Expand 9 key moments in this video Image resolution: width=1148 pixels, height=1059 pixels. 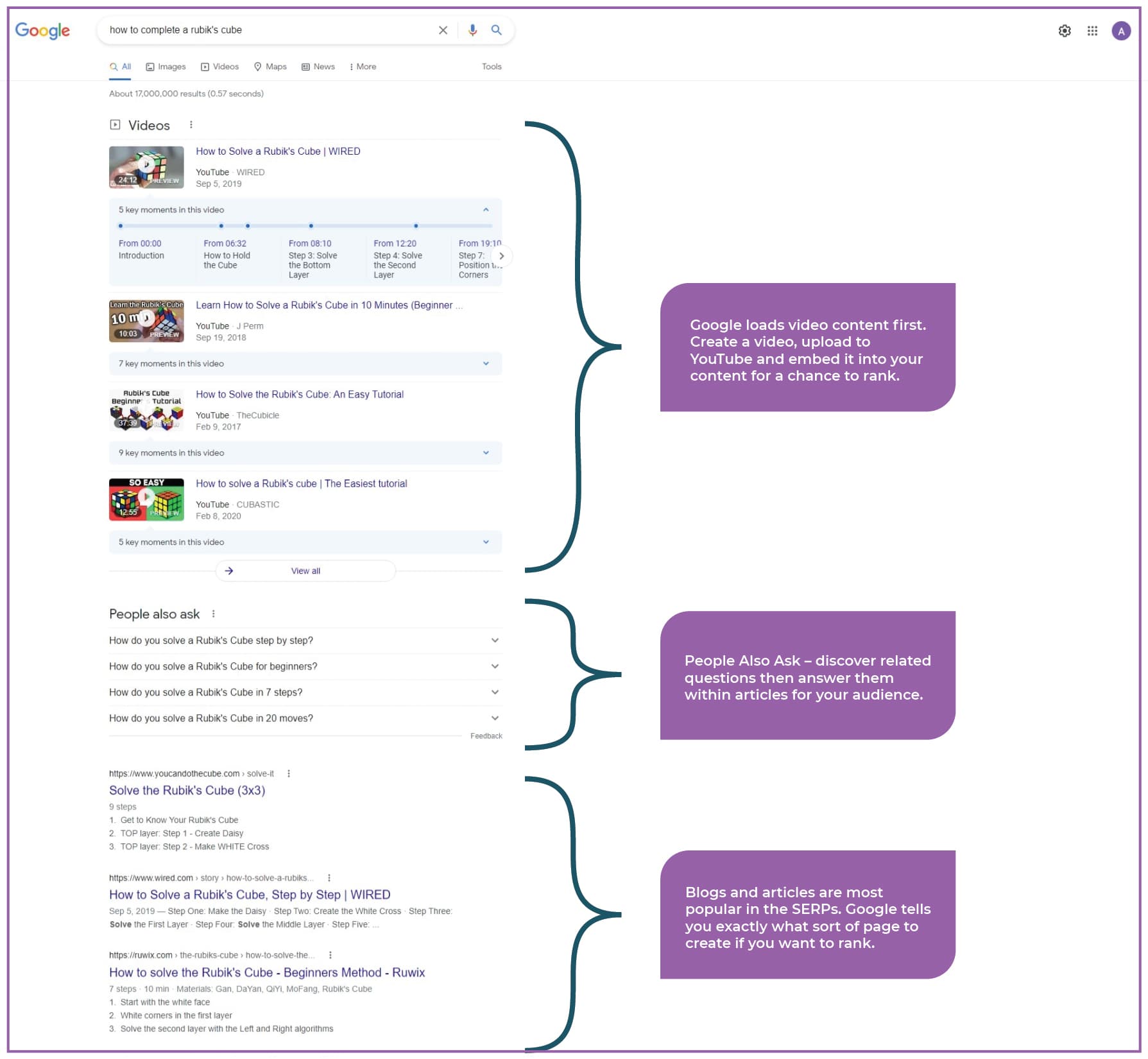click(x=486, y=453)
